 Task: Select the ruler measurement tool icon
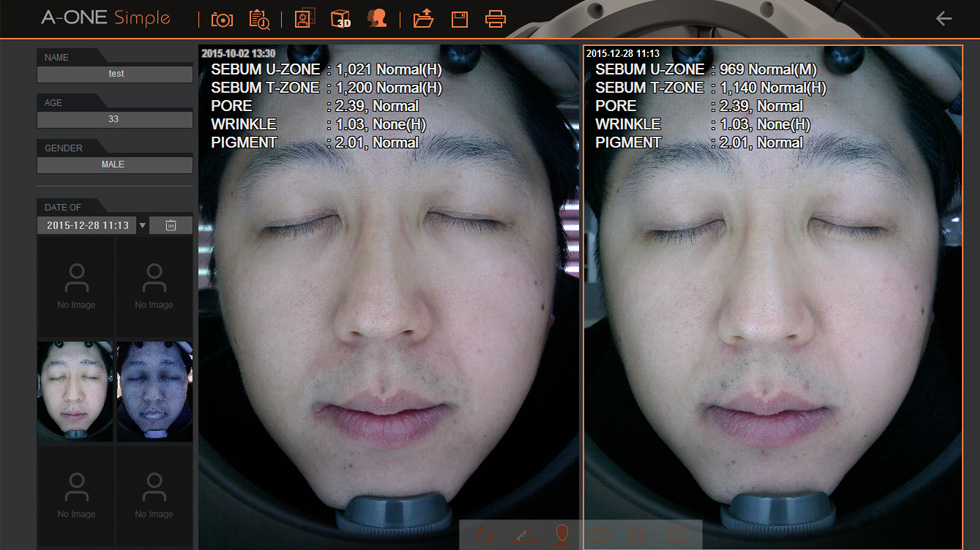coord(524,535)
